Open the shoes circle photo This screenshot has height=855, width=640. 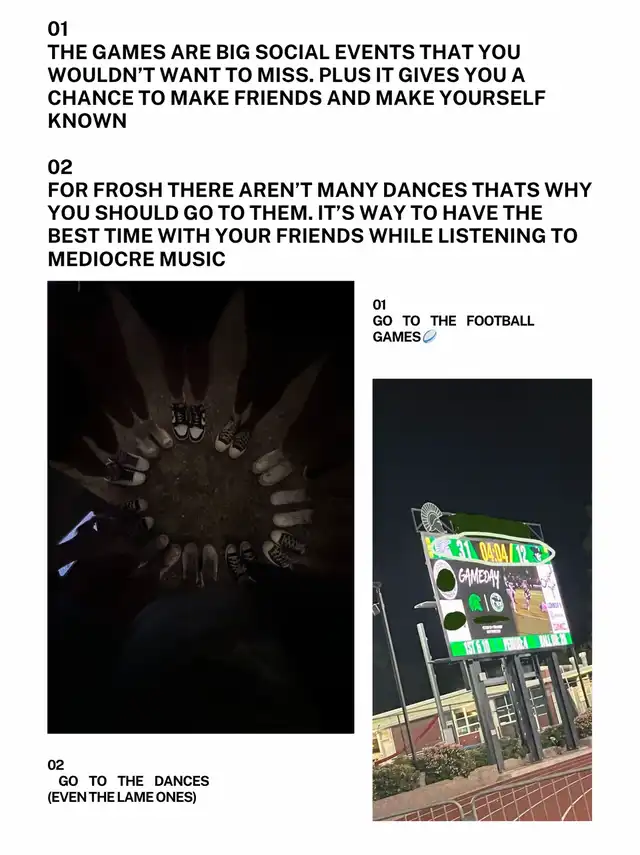click(201, 507)
